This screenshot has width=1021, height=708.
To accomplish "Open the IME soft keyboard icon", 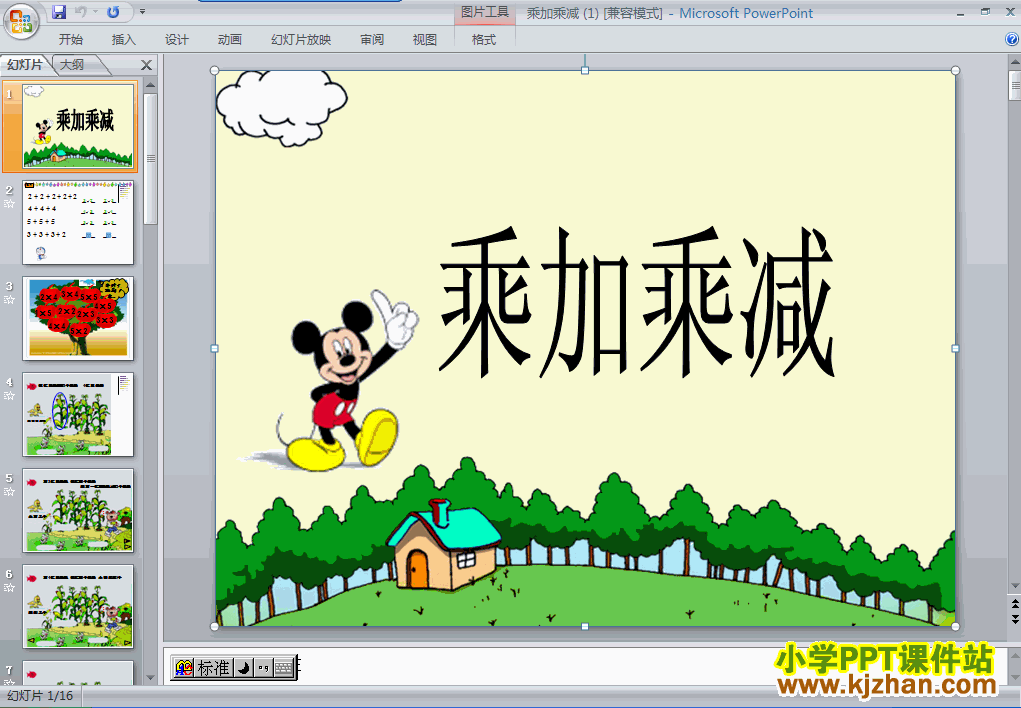I will pyautogui.click(x=284, y=668).
